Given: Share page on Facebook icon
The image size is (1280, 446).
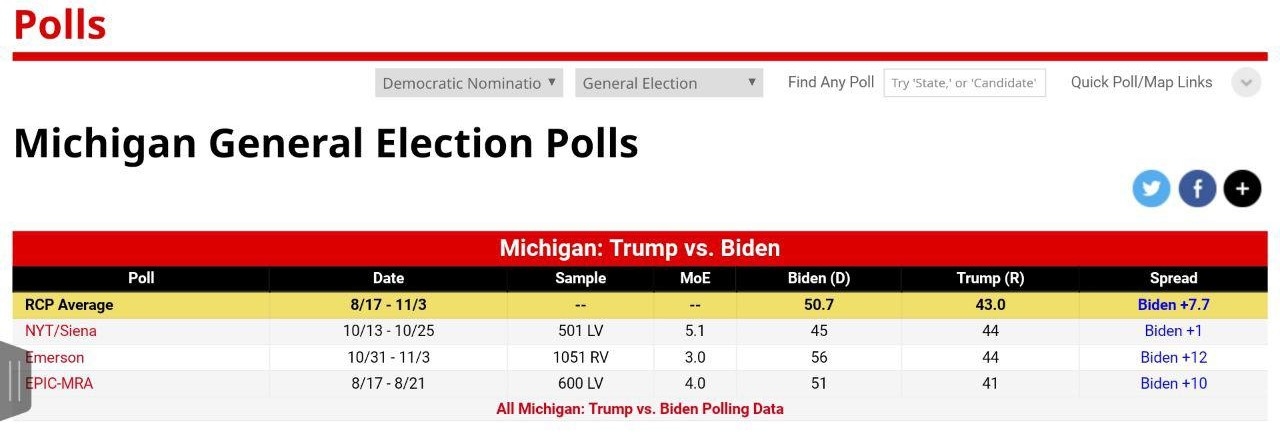Looking at the screenshot, I should tap(1197, 188).
